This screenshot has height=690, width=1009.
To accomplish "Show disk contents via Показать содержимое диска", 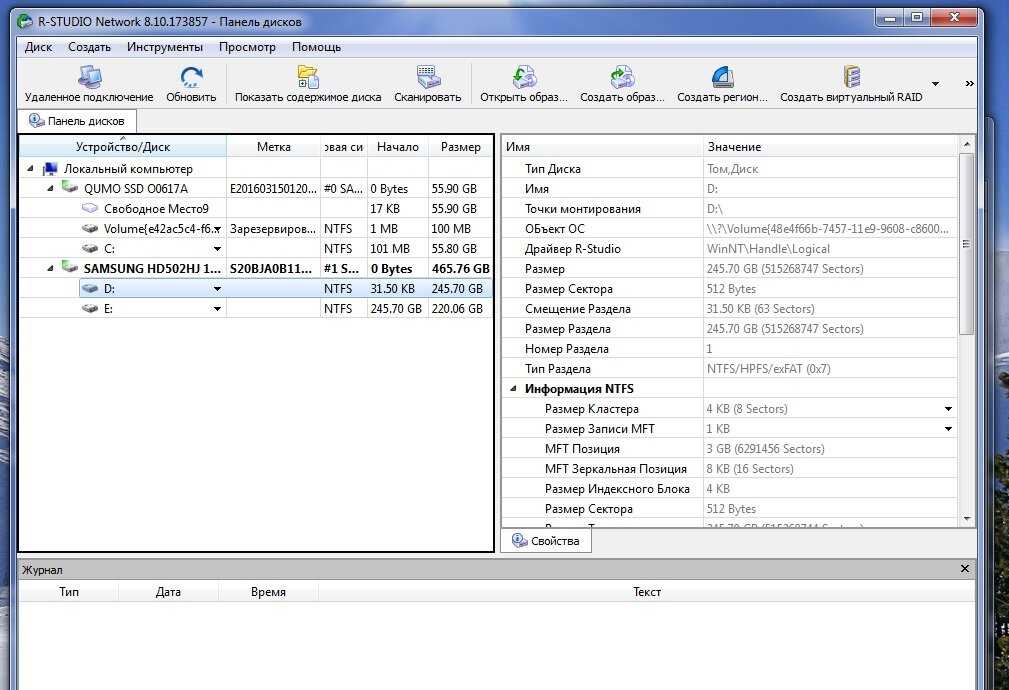I will [308, 77].
